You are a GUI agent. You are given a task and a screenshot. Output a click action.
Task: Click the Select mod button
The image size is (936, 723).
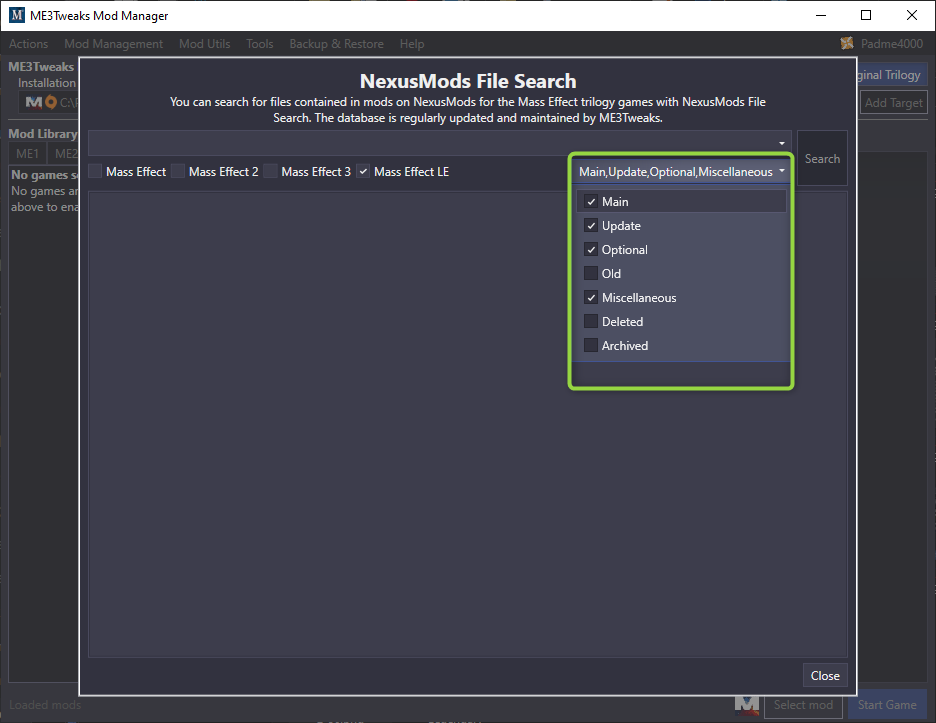(x=803, y=704)
